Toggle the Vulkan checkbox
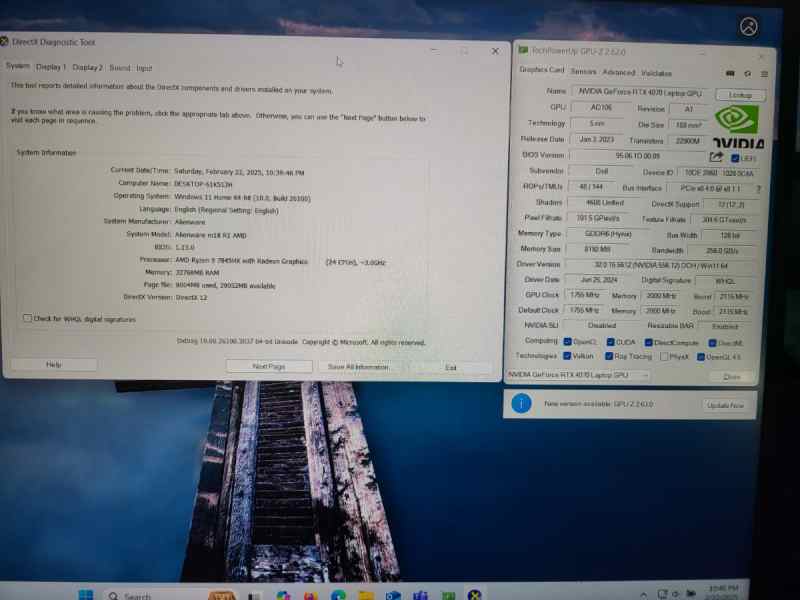This screenshot has height=600, width=800. 566,356
